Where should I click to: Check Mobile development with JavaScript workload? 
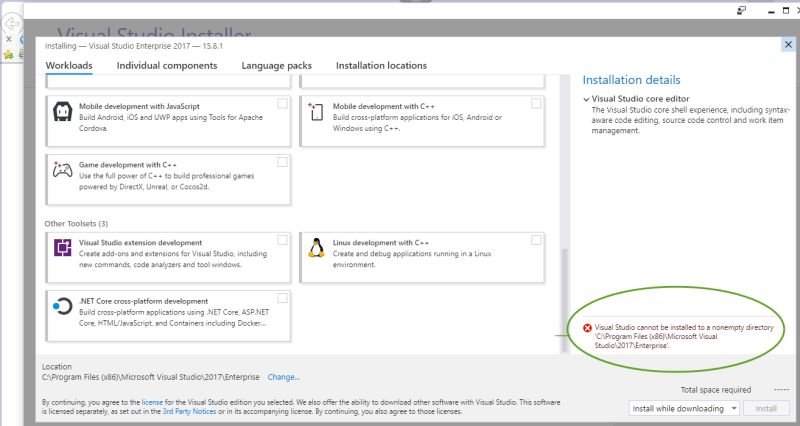point(282,104)
